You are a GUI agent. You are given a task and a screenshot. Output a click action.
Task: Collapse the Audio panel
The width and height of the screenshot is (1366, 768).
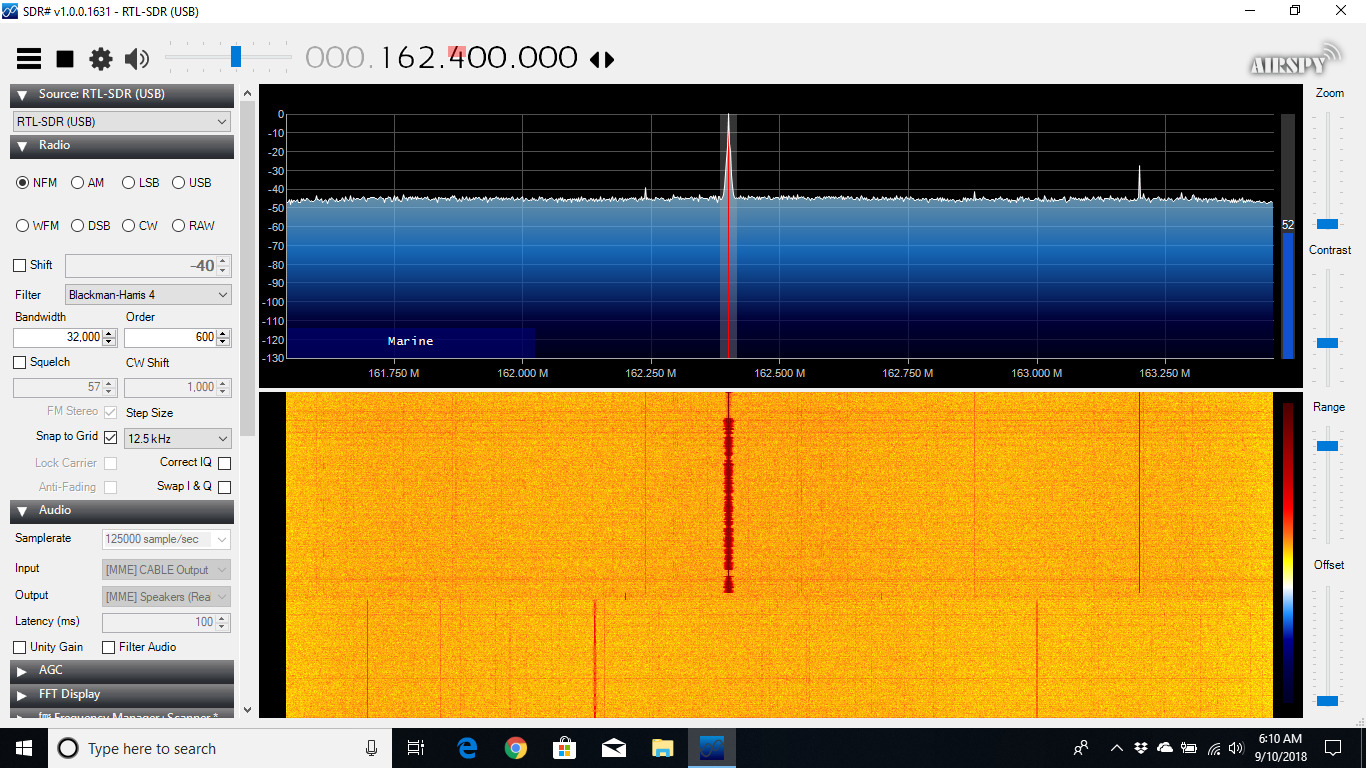coord(122,511)
